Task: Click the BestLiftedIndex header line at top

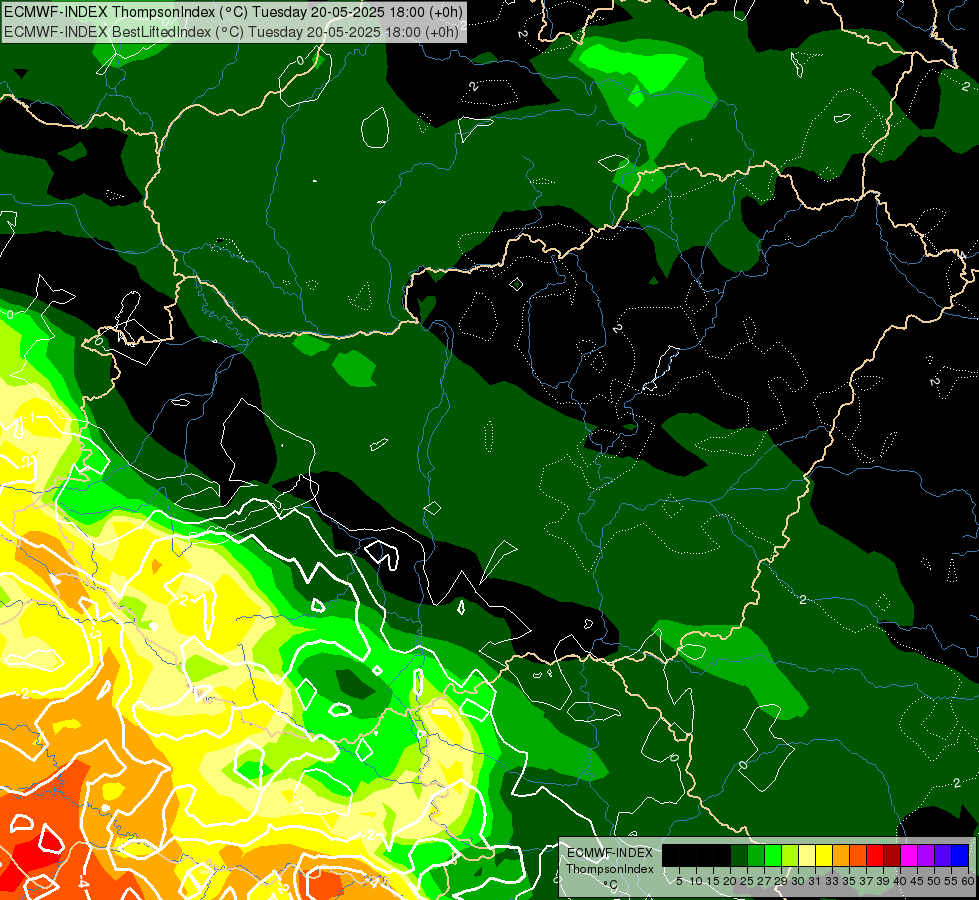Action: (232, 31)
